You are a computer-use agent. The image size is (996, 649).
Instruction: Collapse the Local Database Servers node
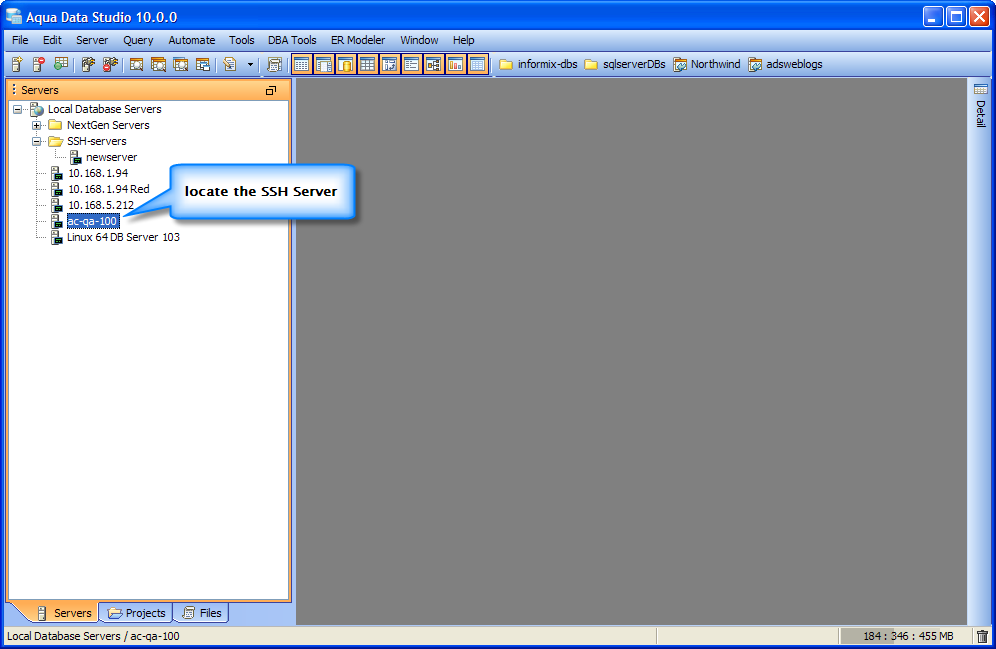pyautogui.click(x=18, y=109)
